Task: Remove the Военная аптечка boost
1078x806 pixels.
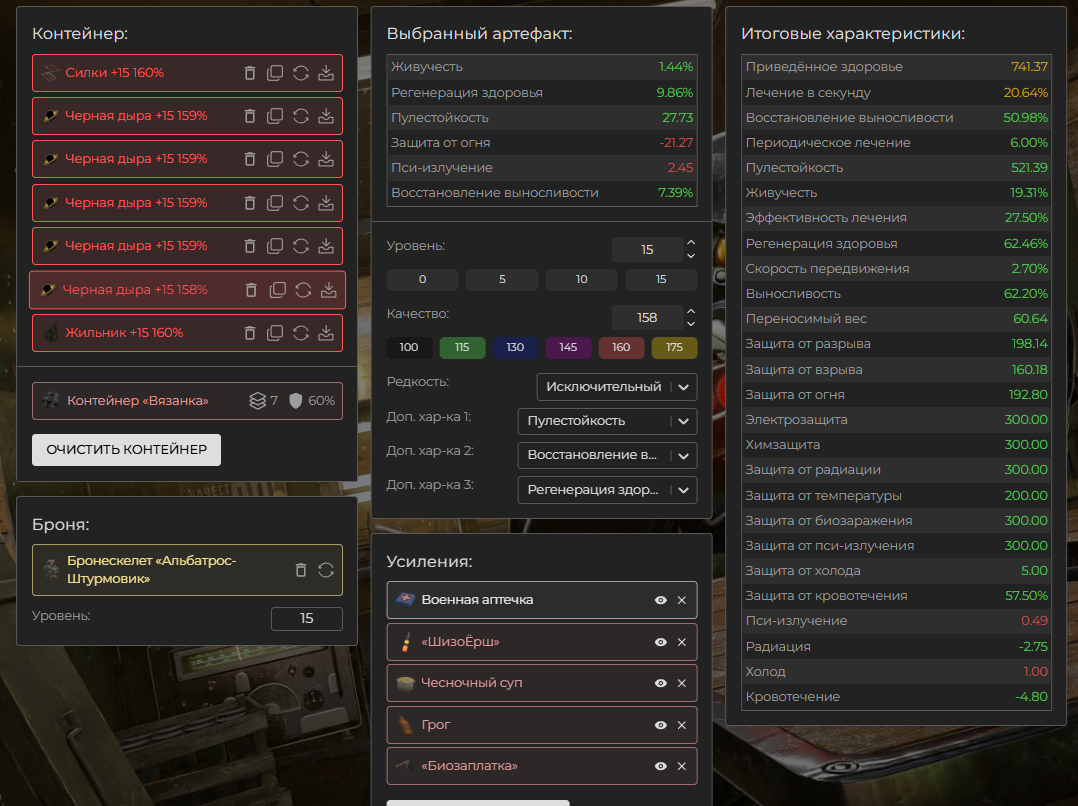Action: click(x=682, y=600)
